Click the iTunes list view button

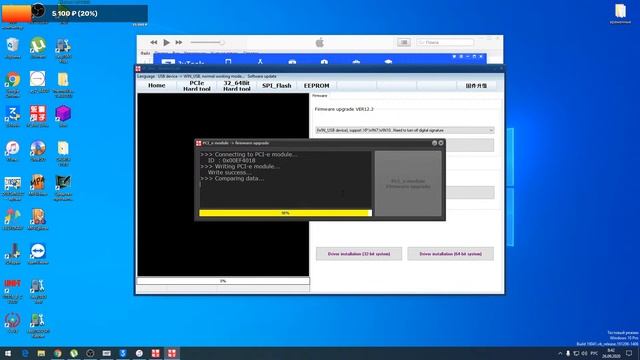(404, 42)
